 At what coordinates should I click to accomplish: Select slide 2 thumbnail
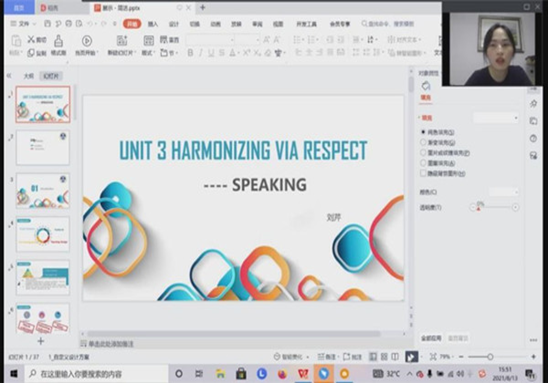click(43, 147)
